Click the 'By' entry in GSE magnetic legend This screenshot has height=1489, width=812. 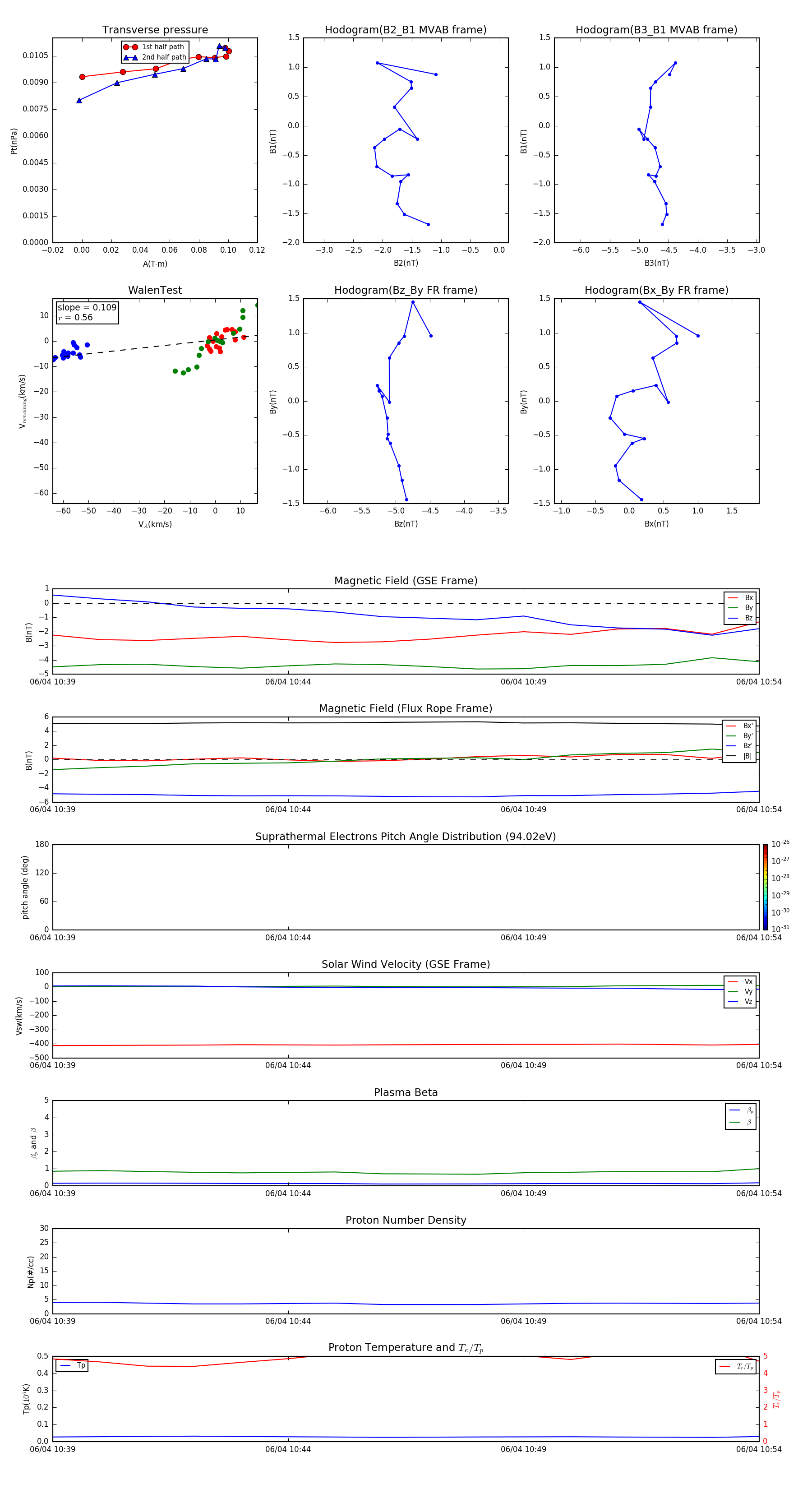tap(740, 607)
